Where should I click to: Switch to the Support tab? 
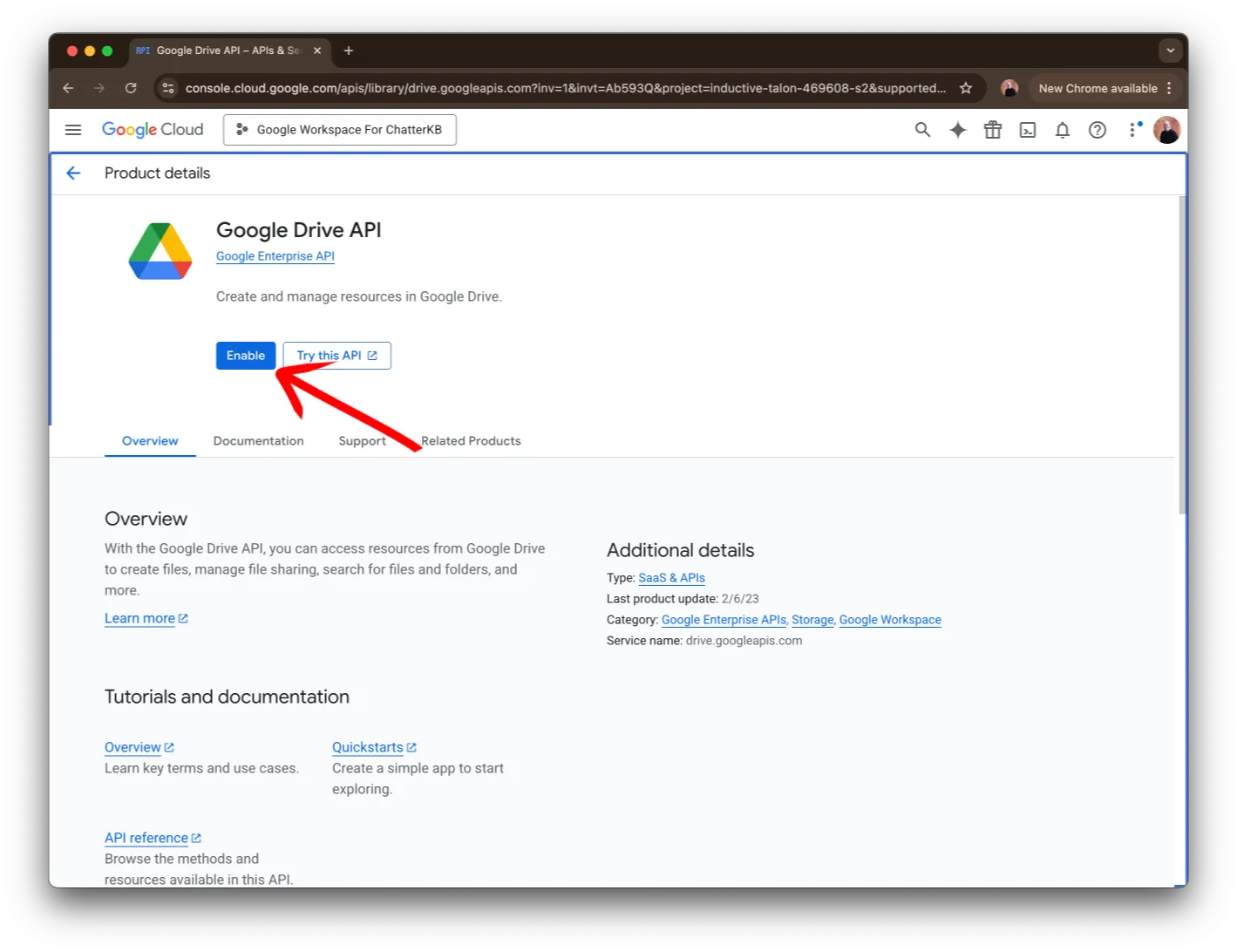(x=362, y=441)
